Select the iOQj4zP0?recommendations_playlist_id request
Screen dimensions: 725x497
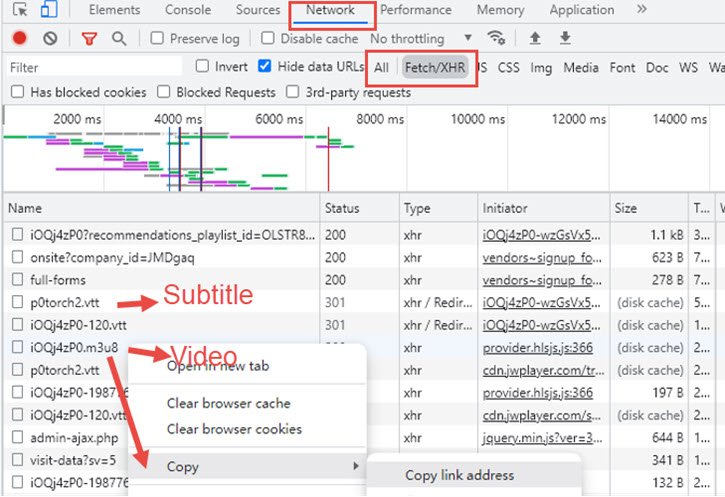point(172,235)
